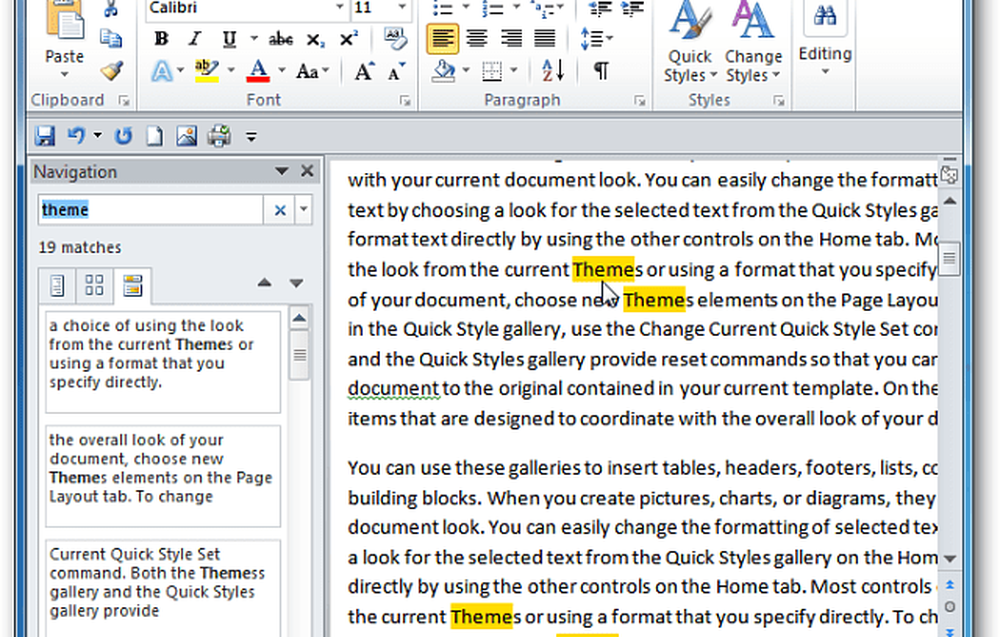Apply the yellow text highlight color

click(x=208, y=70)
